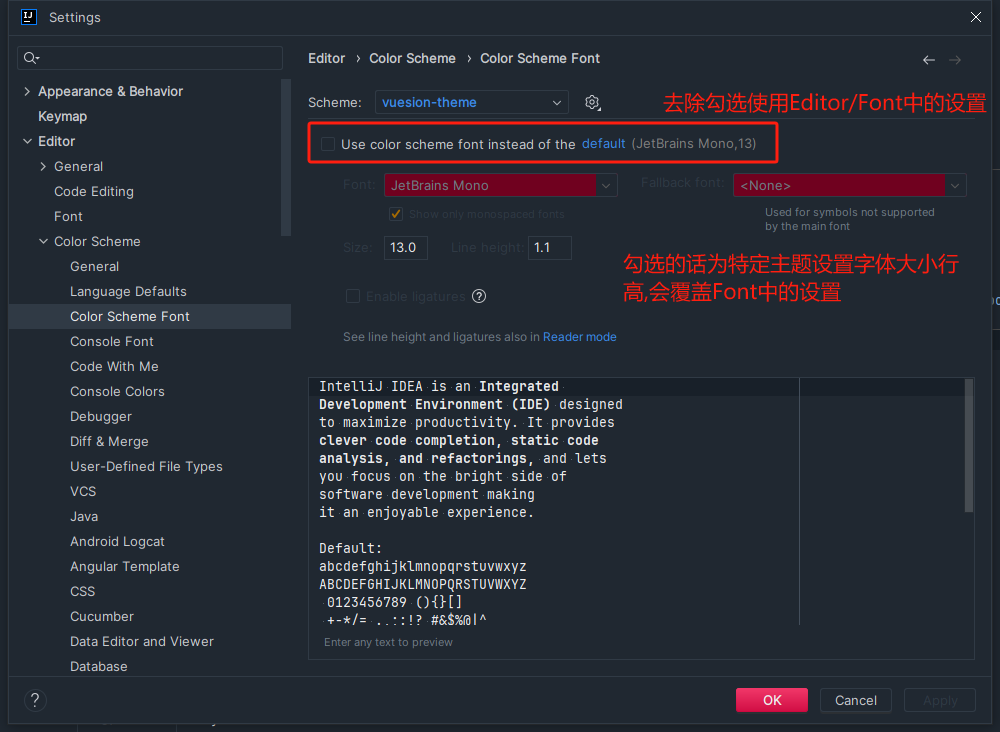This screenshot has height=732, width=1000.
Task: Open search history via magnifier dropdown arrow
Action: point(38,59)
